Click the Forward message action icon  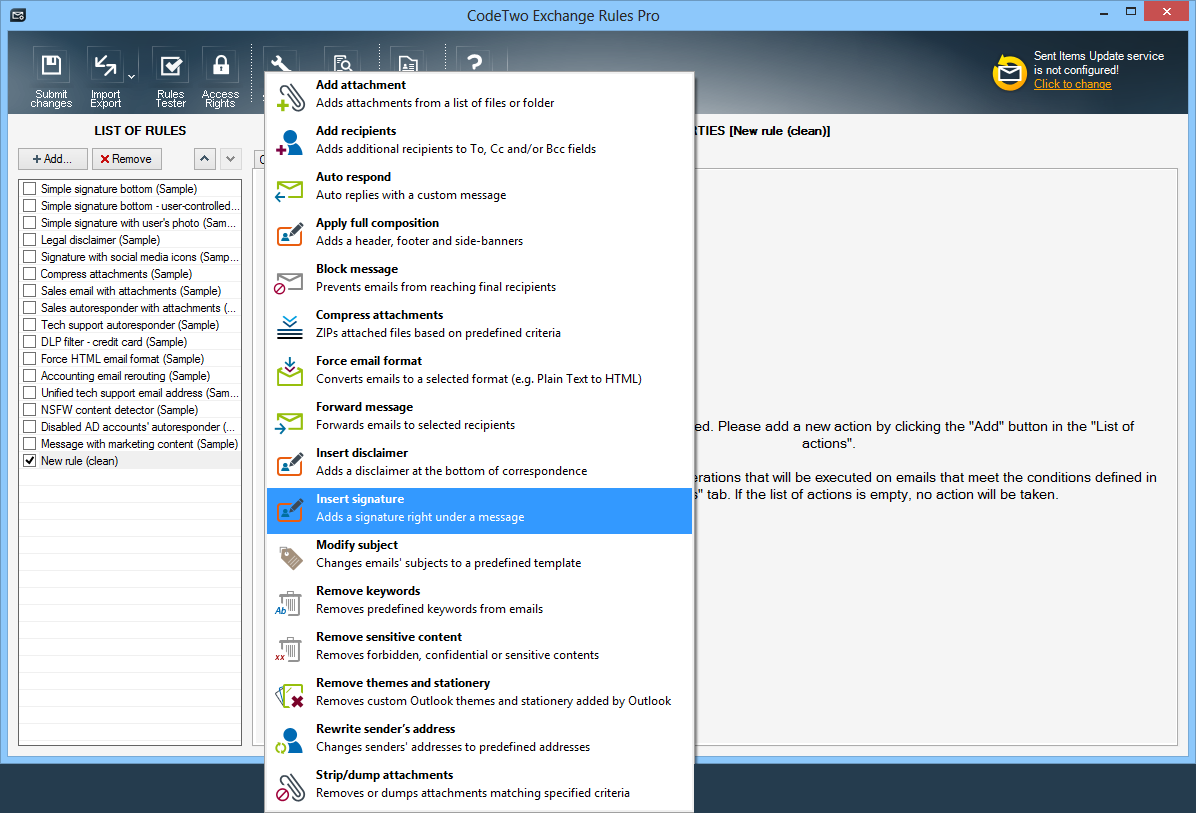tap(290, 422)
